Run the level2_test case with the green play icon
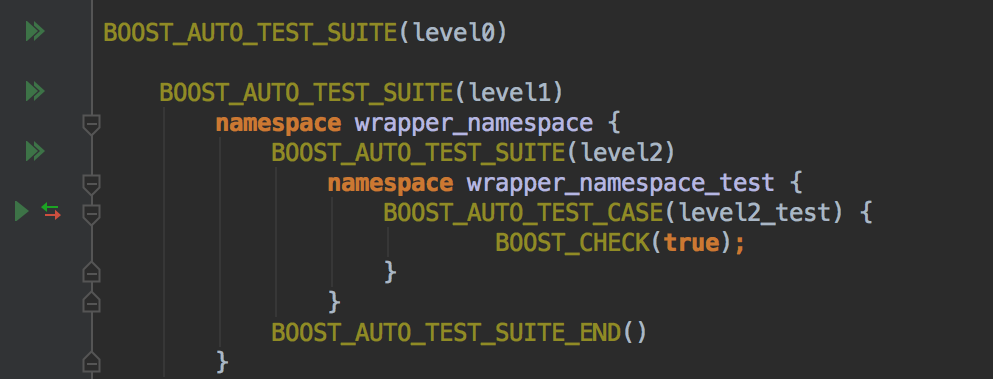Image resolution: width=993 pixels, height=379 pixels. 22,211
